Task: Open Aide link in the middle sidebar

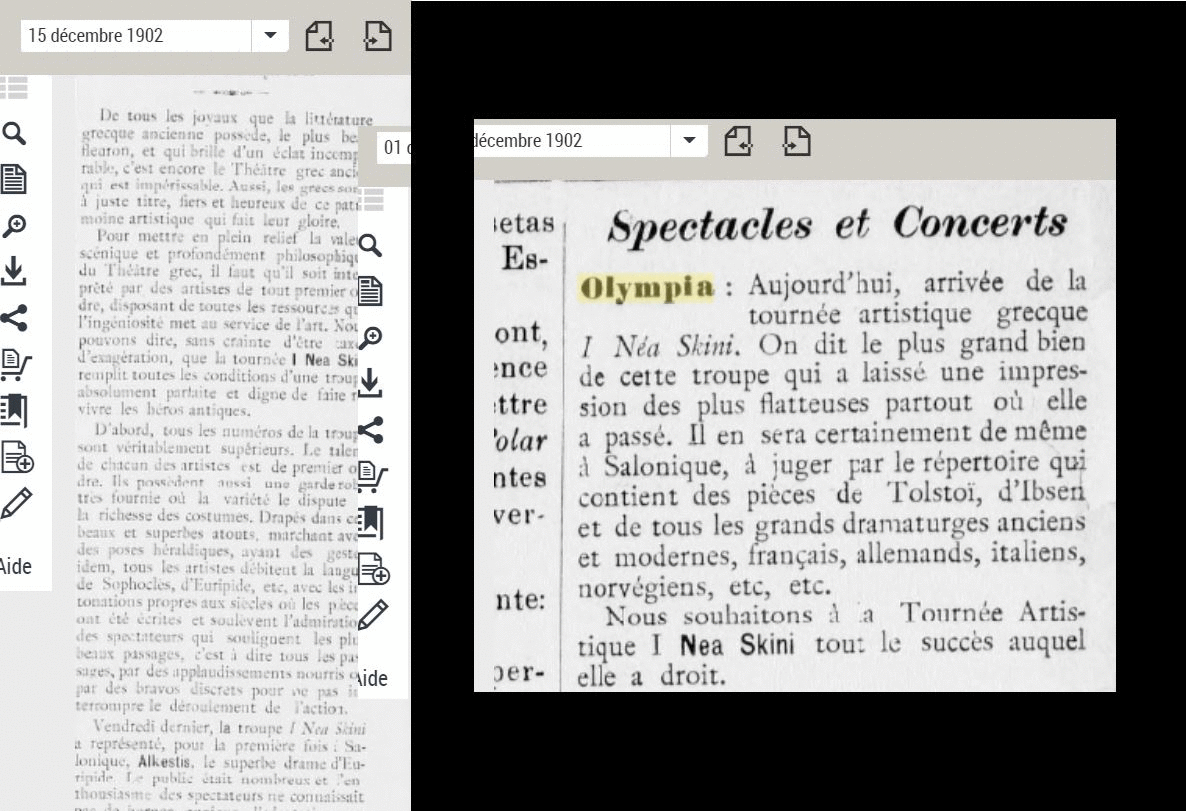Action: 372,678
